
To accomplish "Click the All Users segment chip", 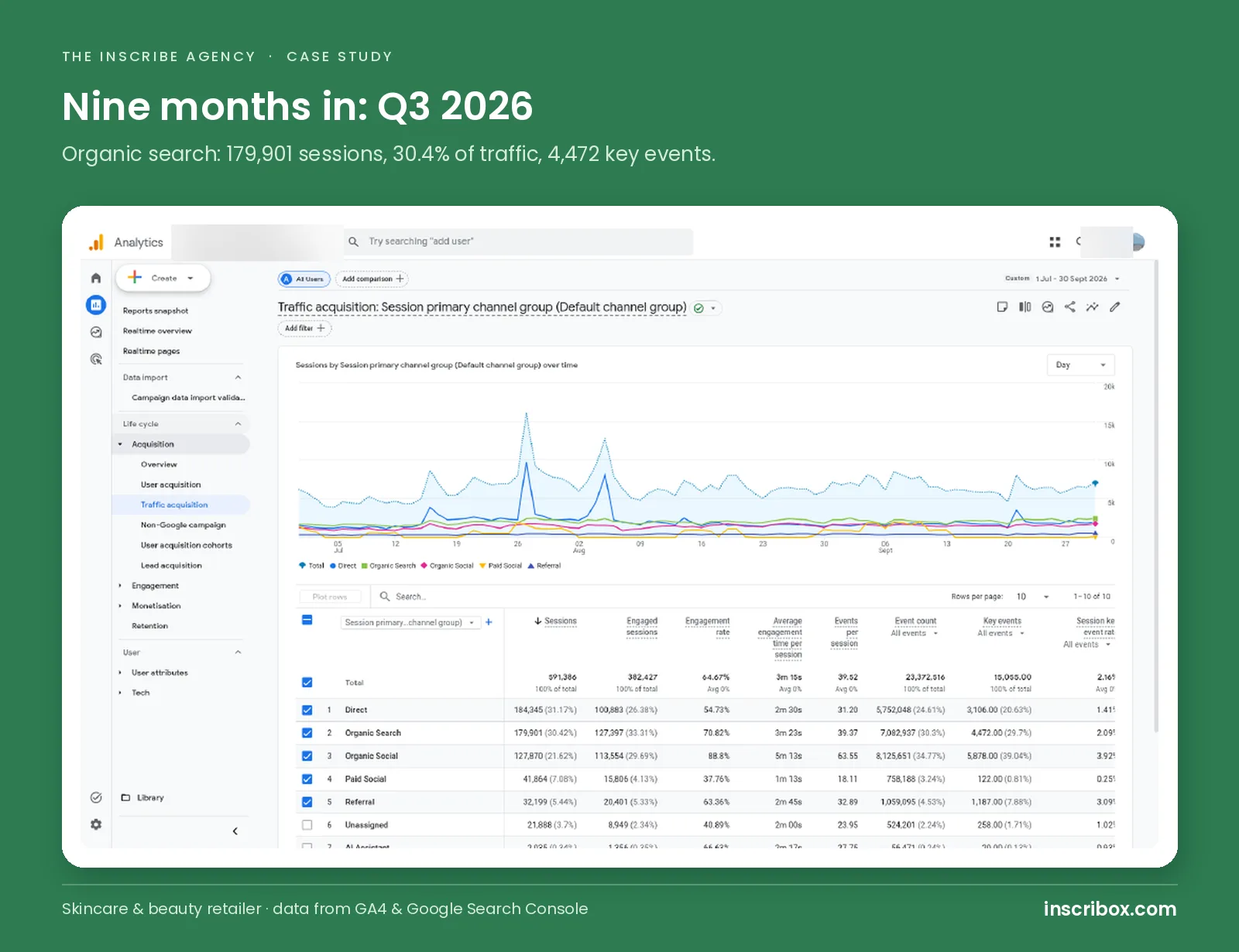I will click(304, 279).
